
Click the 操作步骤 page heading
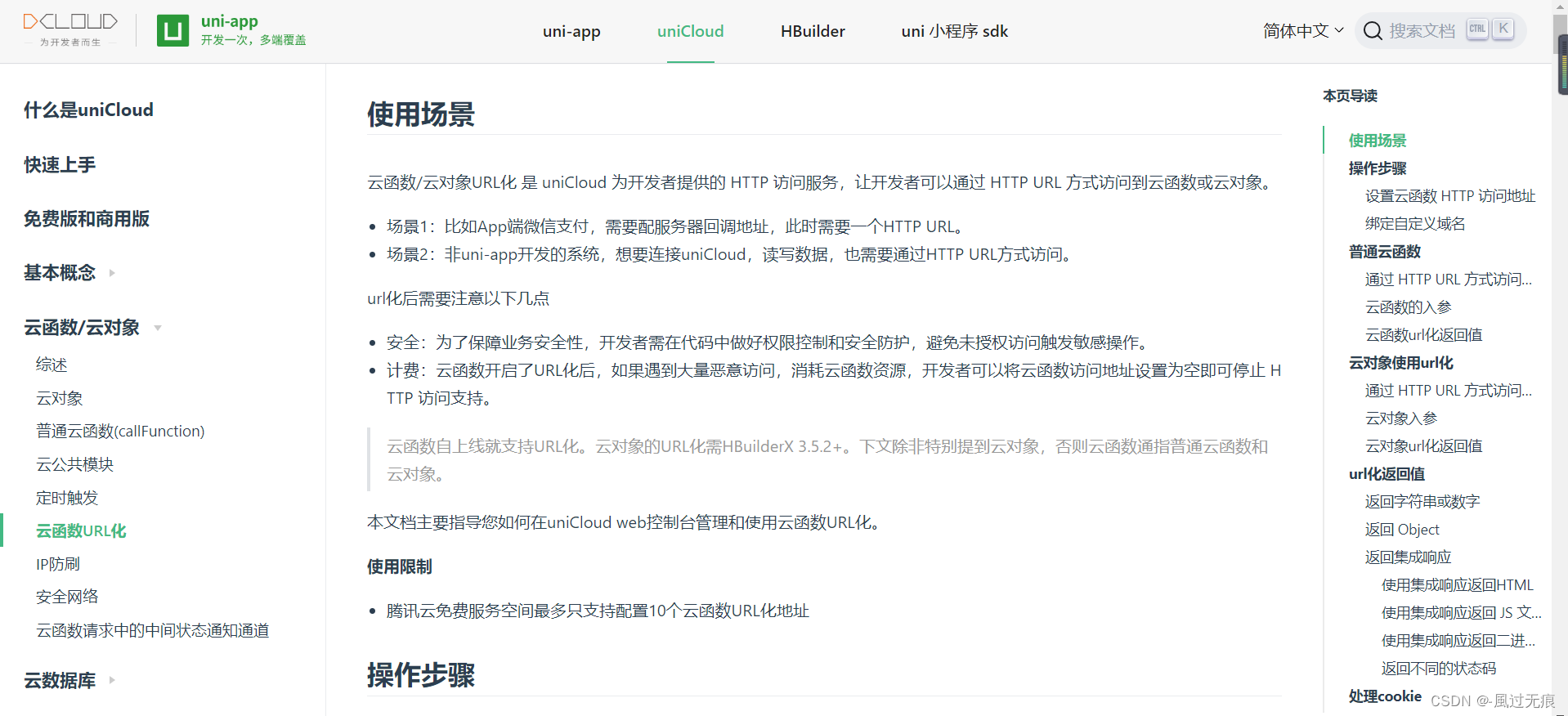coord(421,676)
